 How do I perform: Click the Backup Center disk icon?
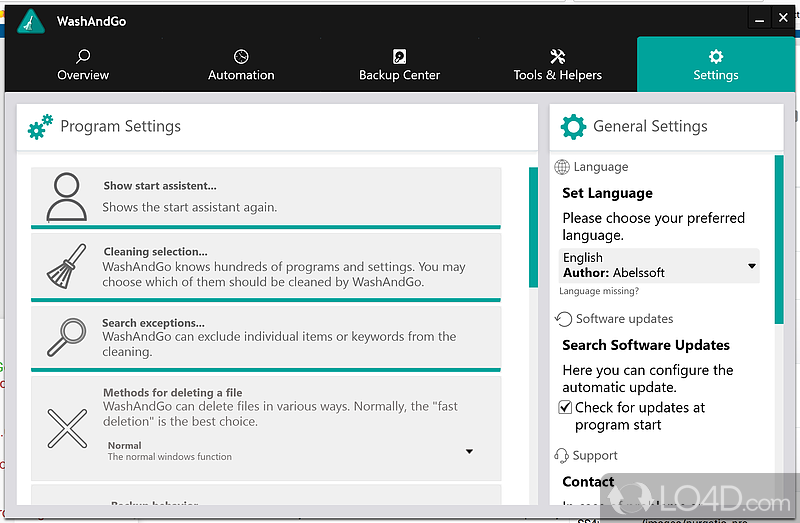pyautogui.click(x=399, y=56)
